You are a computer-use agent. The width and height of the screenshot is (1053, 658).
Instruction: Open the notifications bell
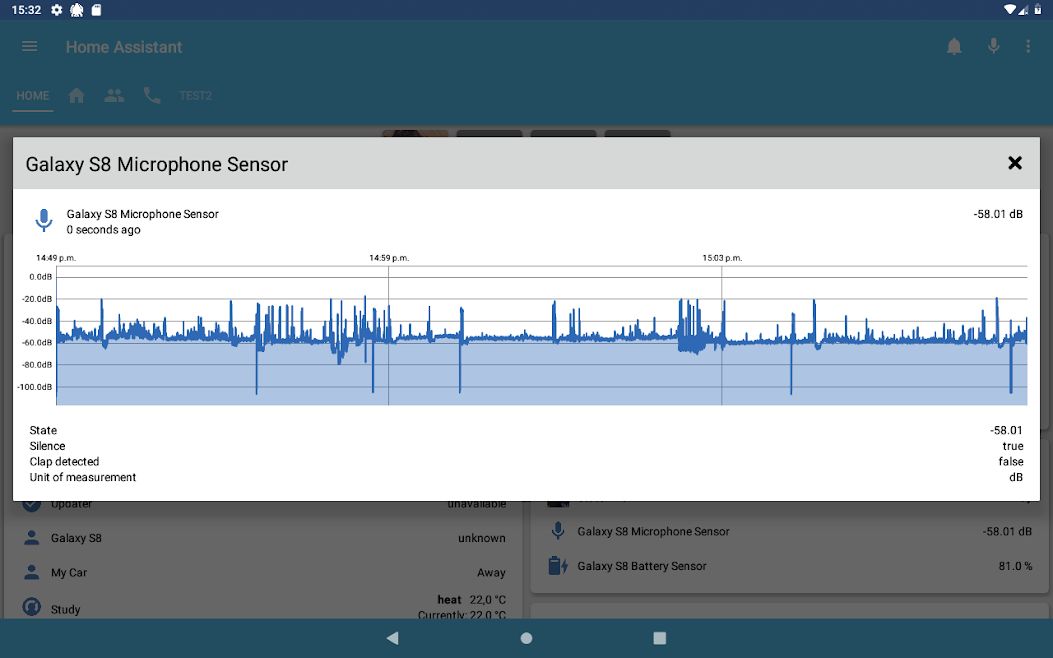(954, 46)
